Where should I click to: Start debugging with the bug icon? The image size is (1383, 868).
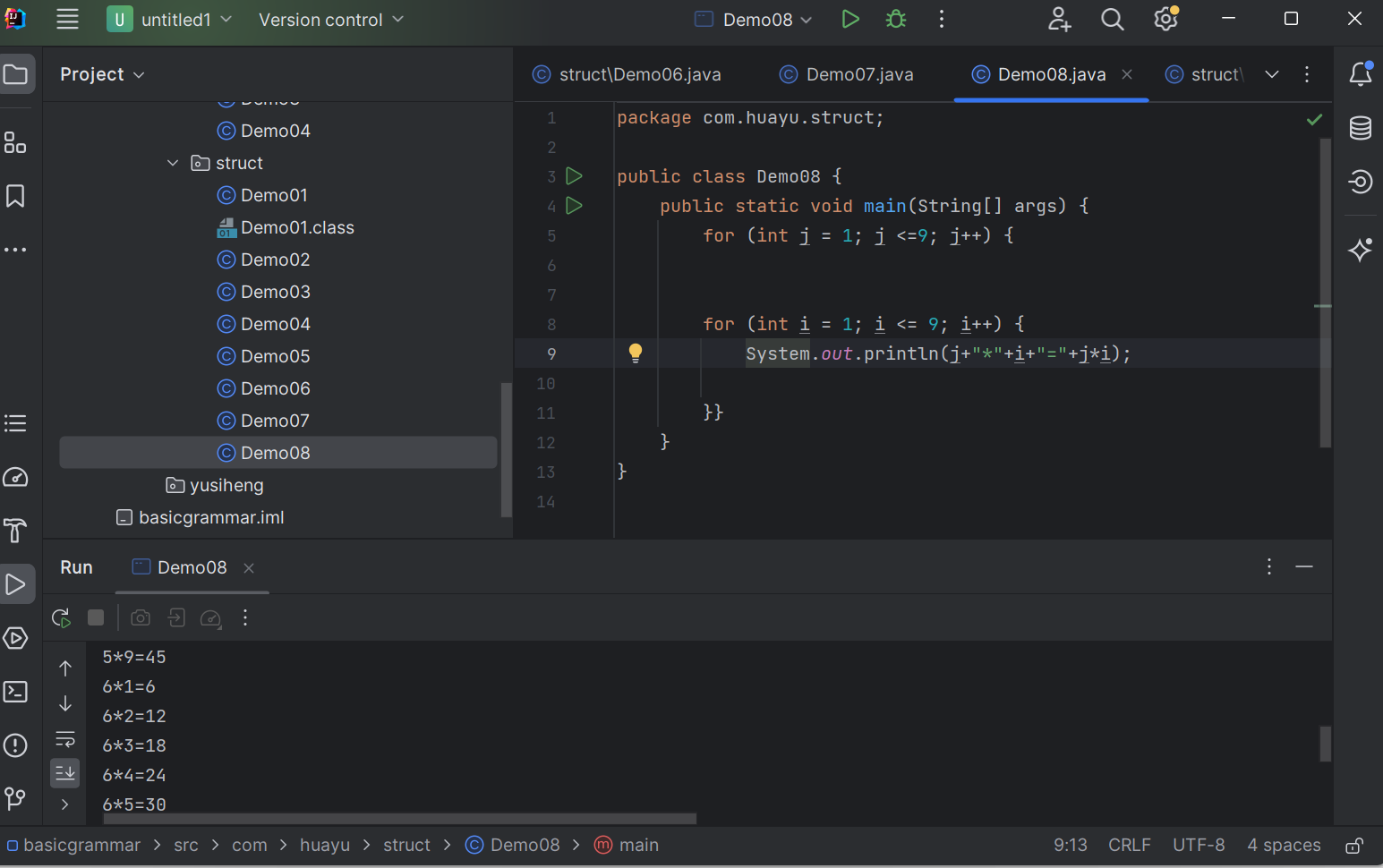coord(895,20)
